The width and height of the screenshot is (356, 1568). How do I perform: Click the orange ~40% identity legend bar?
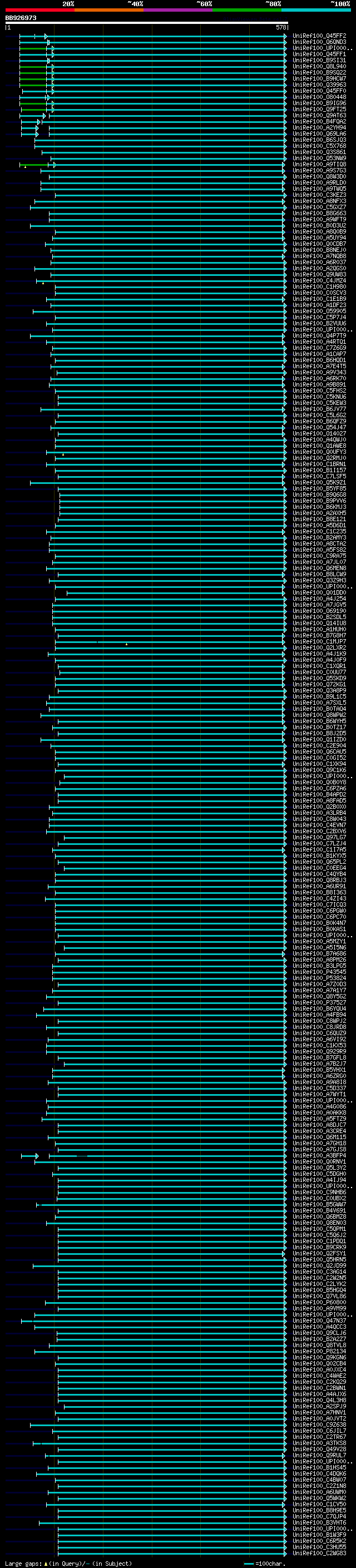coord(109,10)
